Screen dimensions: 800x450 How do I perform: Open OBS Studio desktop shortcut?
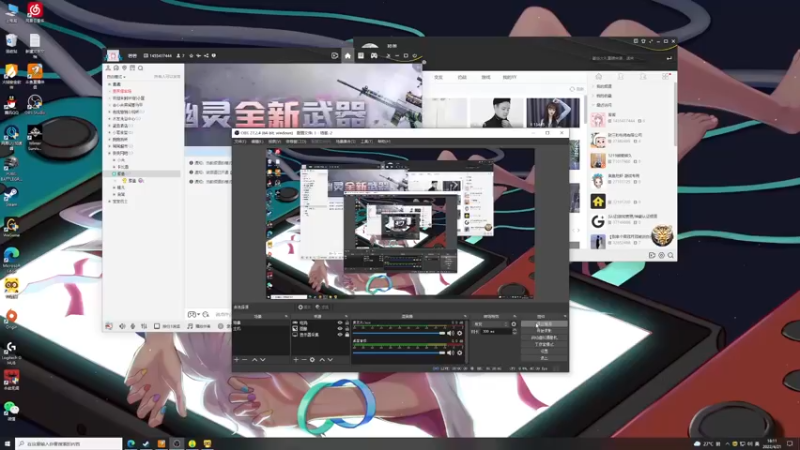(35, 105)
